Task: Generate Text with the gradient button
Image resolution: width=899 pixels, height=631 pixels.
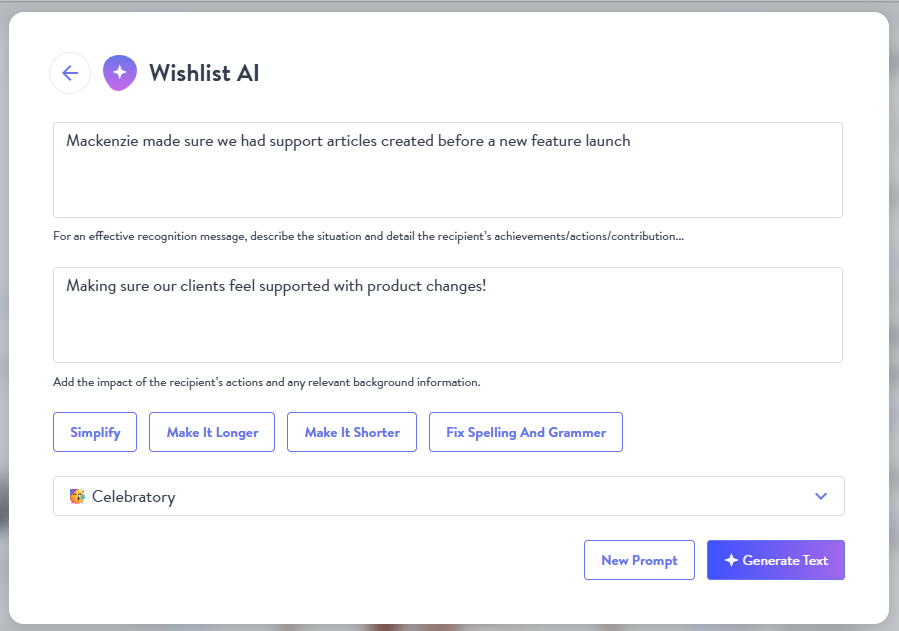Action: pos(776,560)
